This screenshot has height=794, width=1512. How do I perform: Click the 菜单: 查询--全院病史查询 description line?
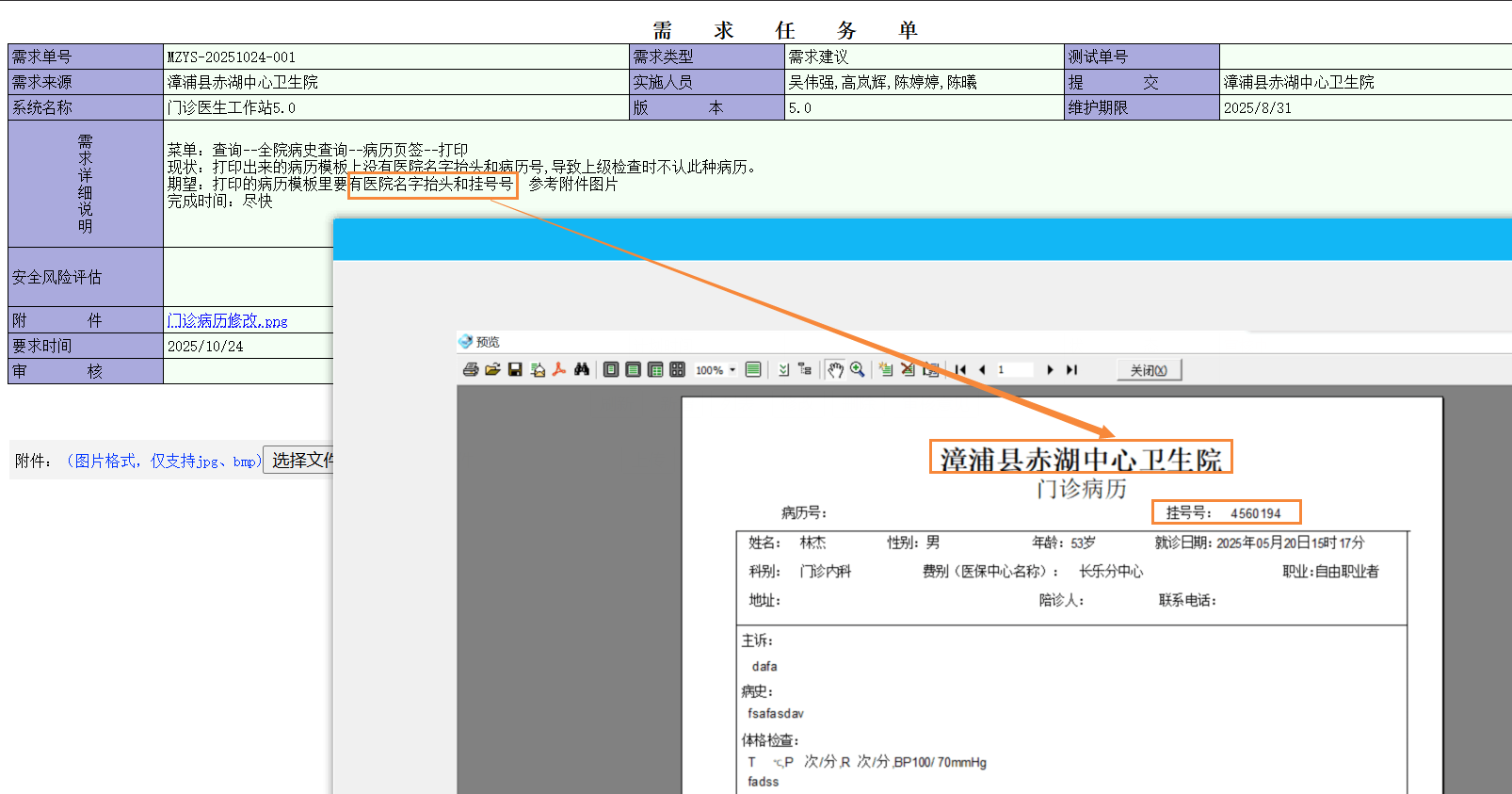click(317, 150)
